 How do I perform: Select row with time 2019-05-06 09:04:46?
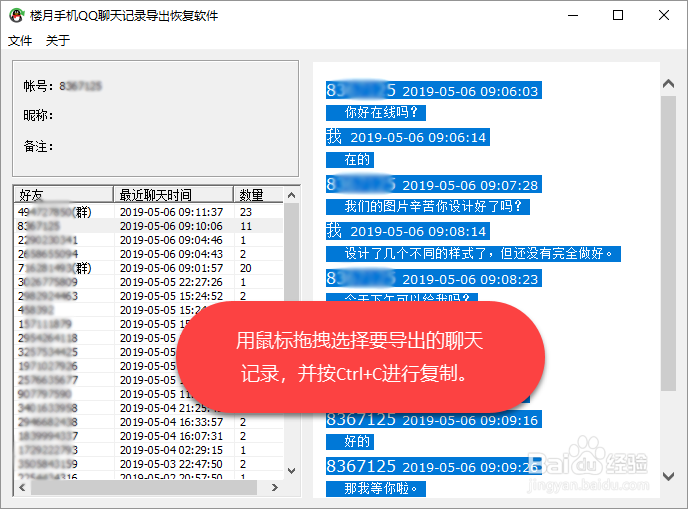pos(149,240)
